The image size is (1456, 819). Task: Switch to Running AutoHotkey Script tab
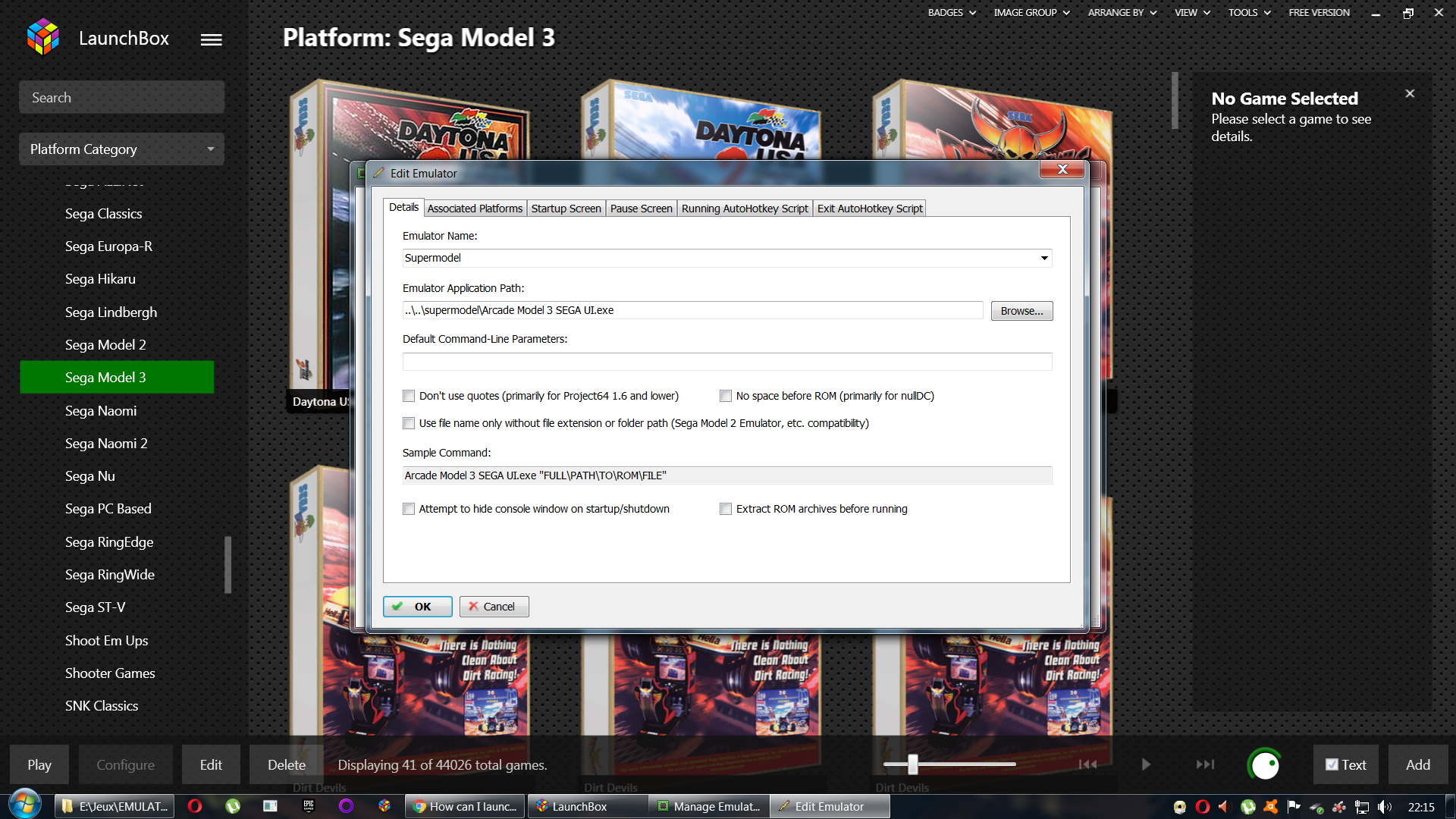click(745, 209)
